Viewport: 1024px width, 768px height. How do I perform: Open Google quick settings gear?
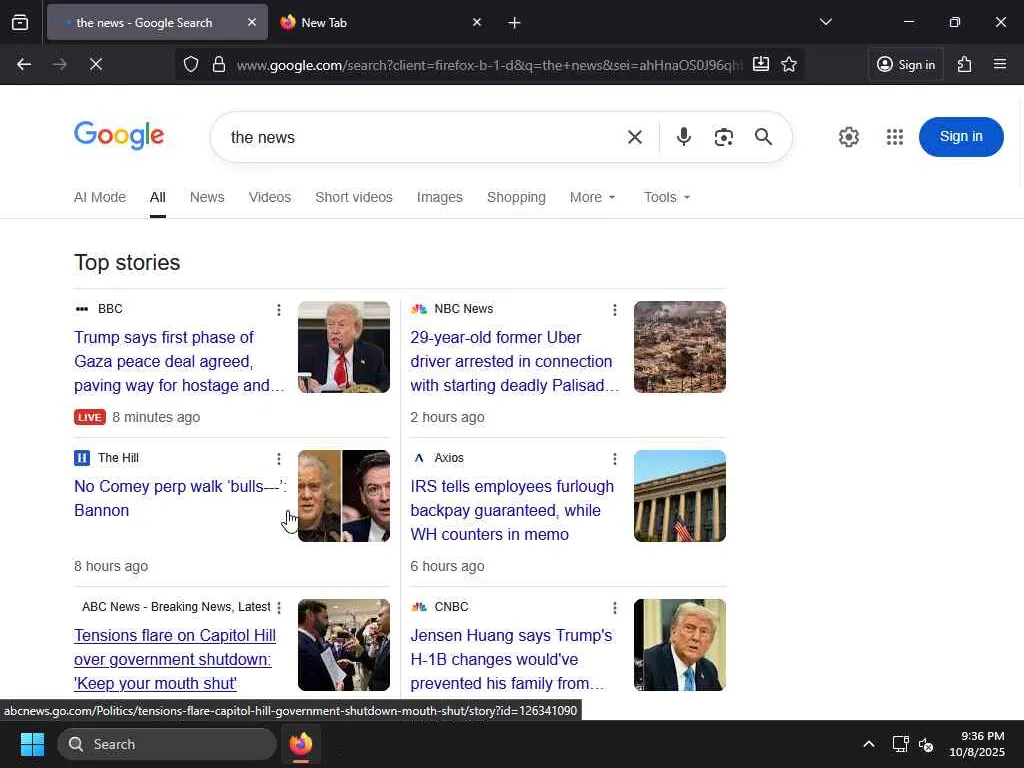(x=848, y=137)
